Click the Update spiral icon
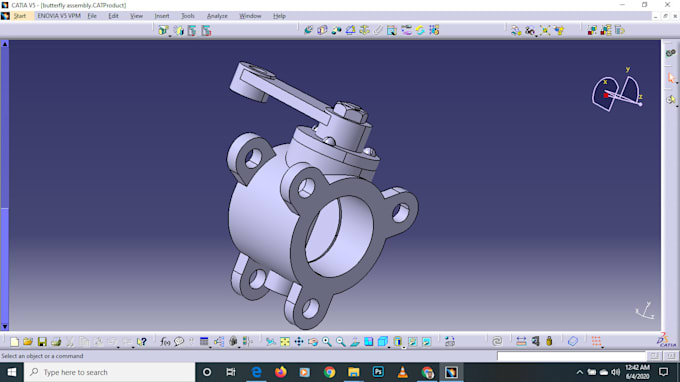 (x=497, y=342)
